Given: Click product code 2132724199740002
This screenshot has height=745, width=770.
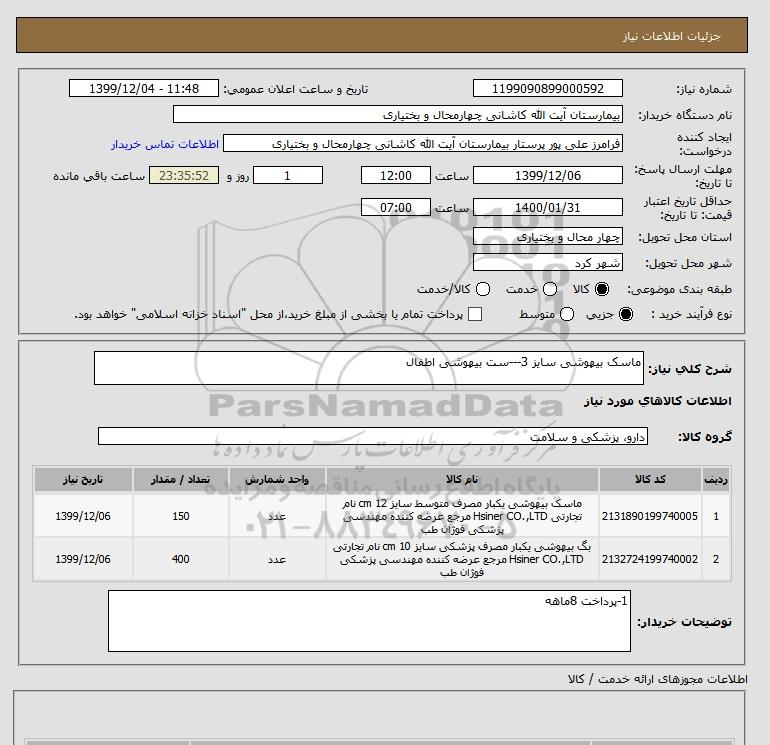Looking at the screenshot, I should point(650,559).
